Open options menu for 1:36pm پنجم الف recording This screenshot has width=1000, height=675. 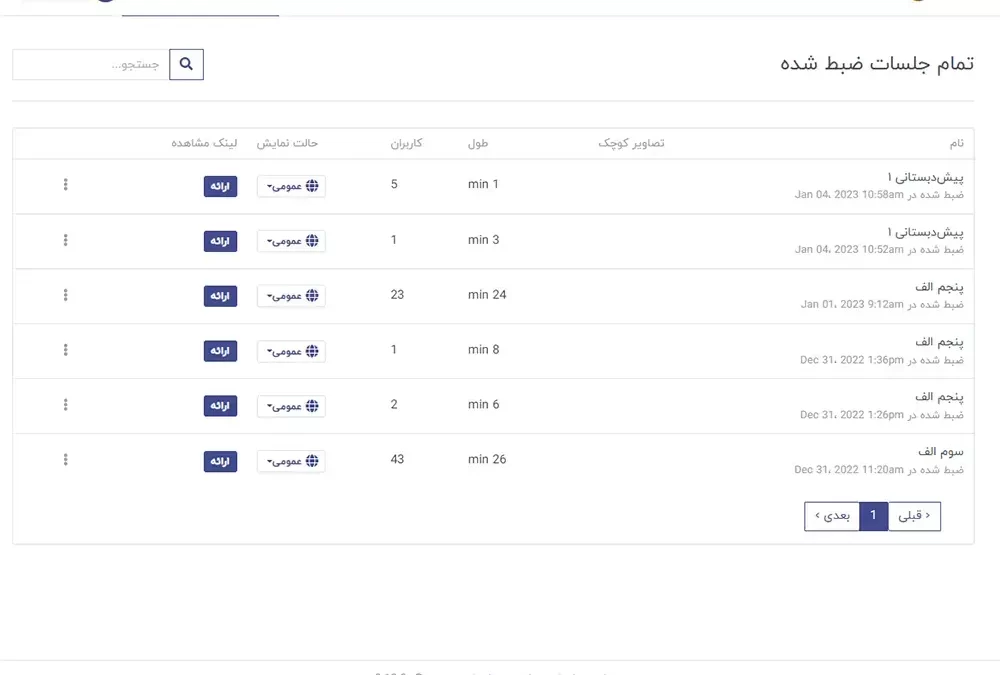pyautogui.click(x=66, y=350)
